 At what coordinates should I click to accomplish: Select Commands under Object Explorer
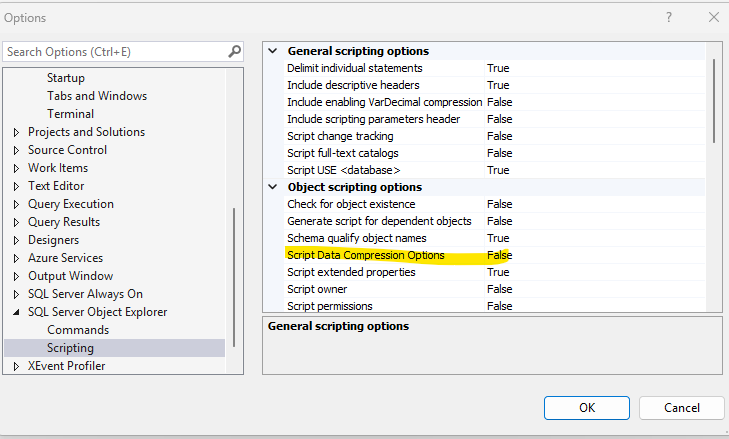tap(78, 330)
